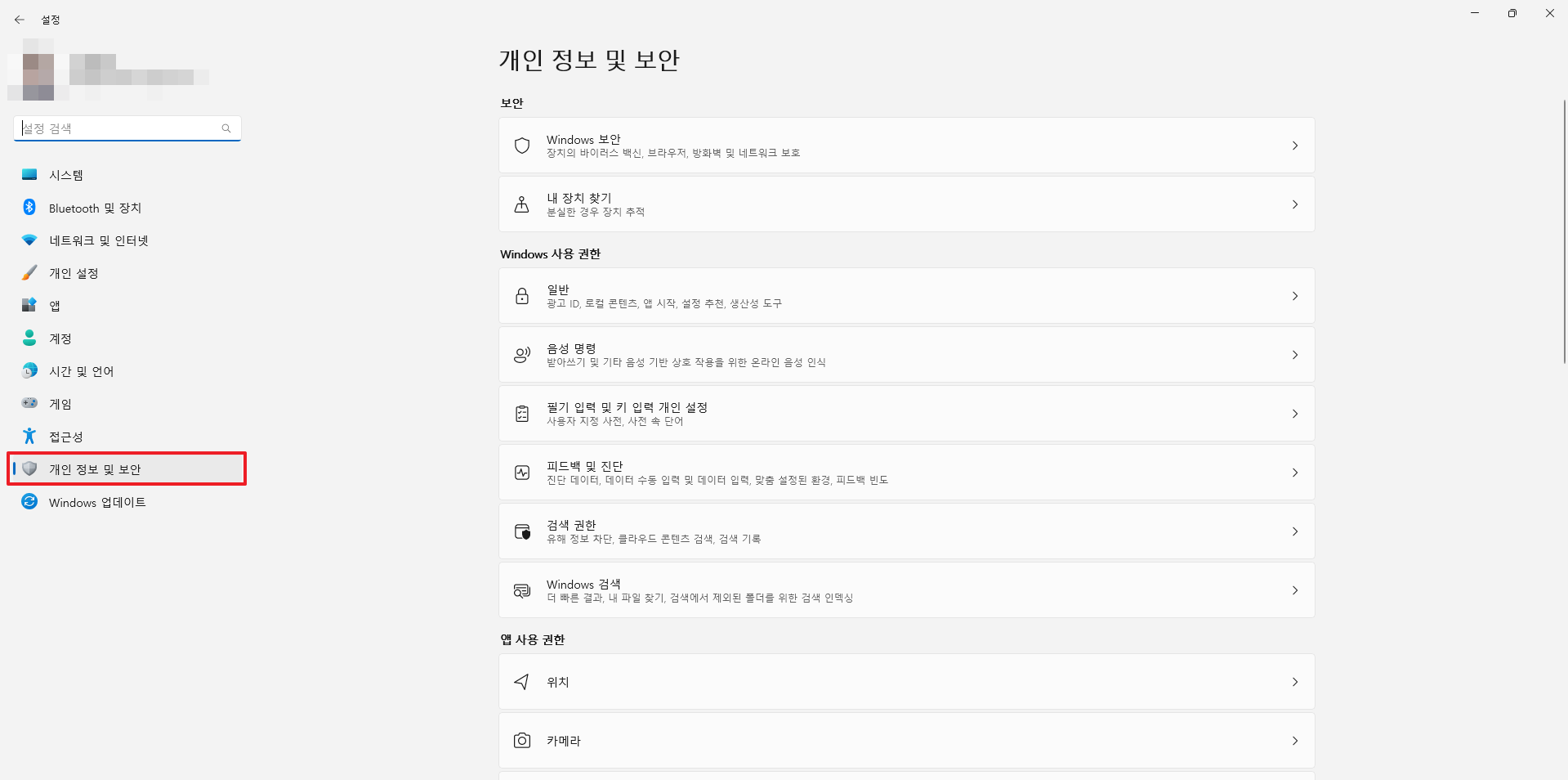
Task: Click the Bluetooth icon in sidebar
Action: click(29, 208)
